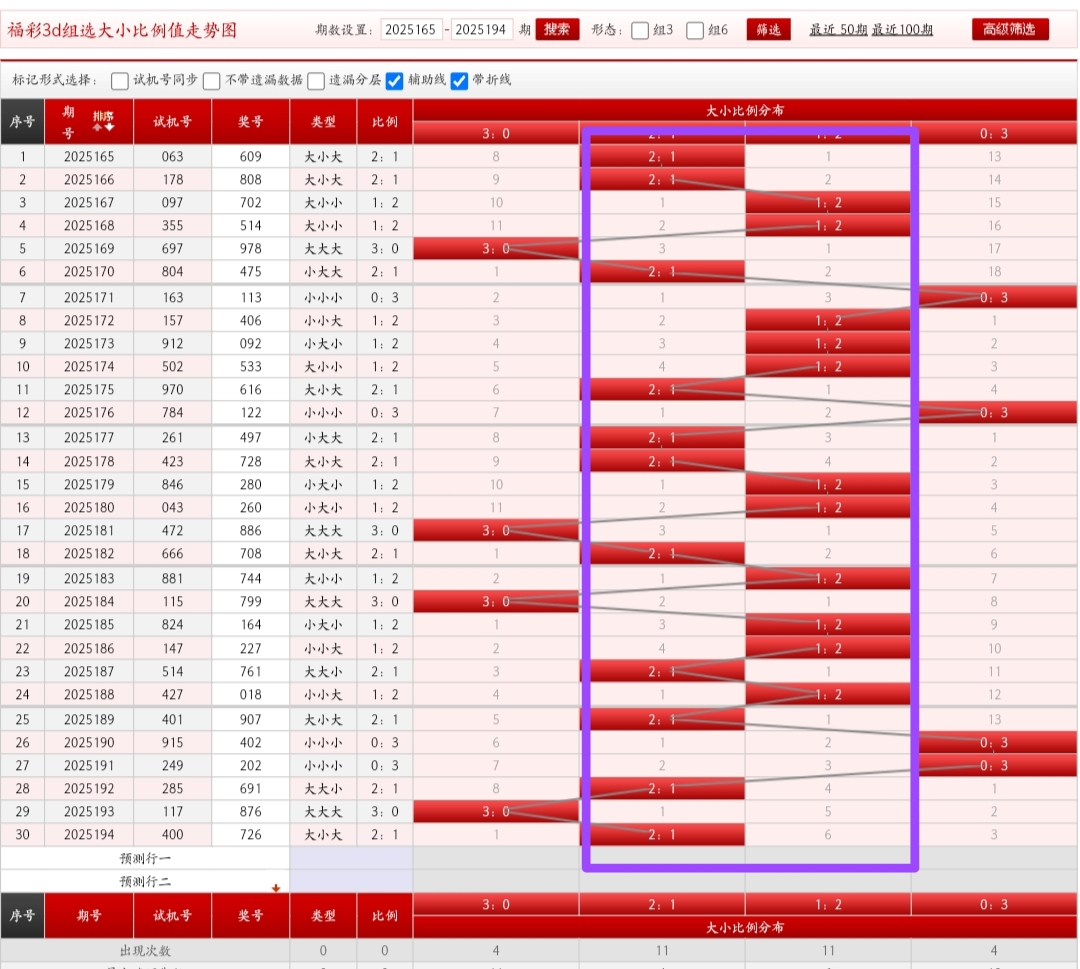Uncheck the 辅助线 checkbox
This screenshot has height=969, width=1080.
[394, 80]
